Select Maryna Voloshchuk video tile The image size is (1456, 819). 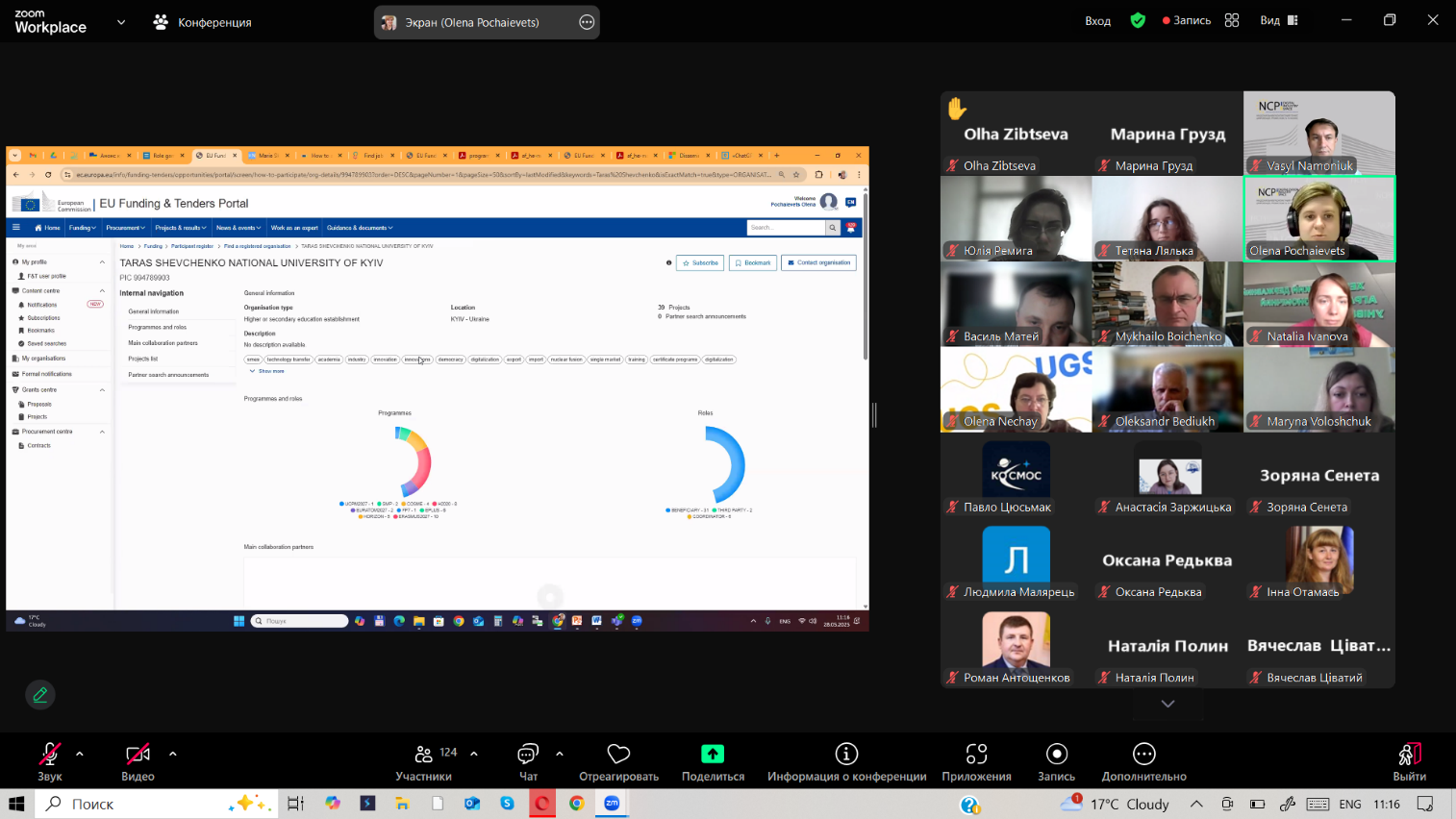(x=1319, y=389)
